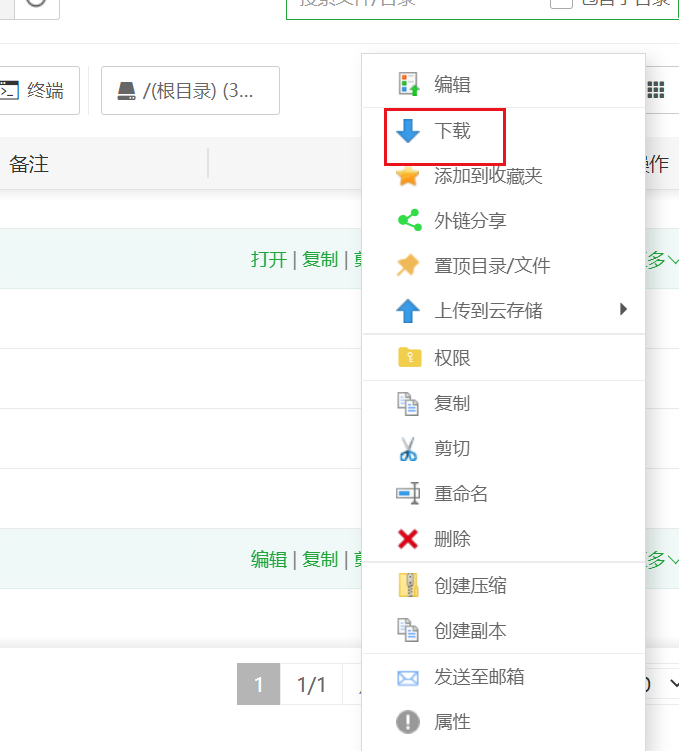Click the 打开 link in the file row
Screen dimensions: 679x751
(268, 260)
